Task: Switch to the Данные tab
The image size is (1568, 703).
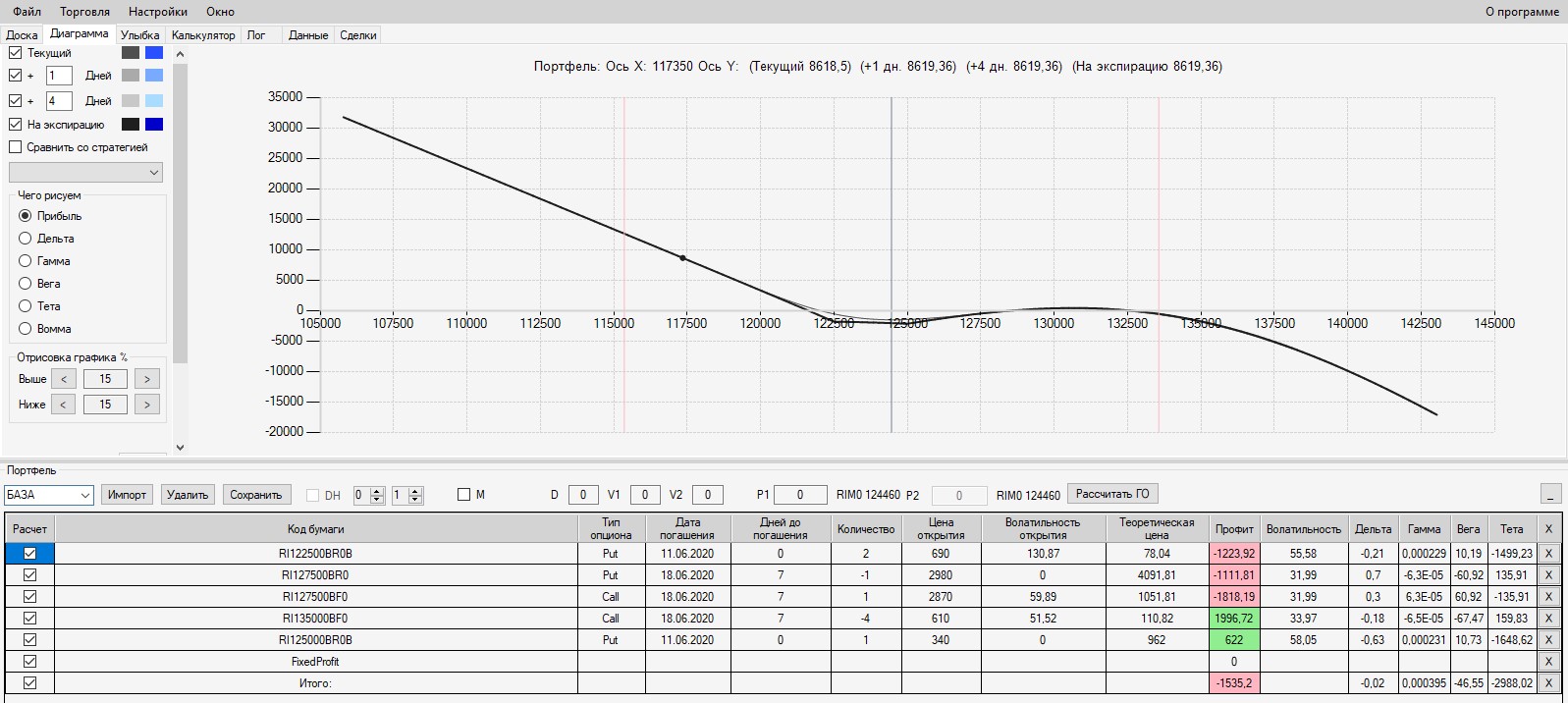Action: click(x=308, y=35)
